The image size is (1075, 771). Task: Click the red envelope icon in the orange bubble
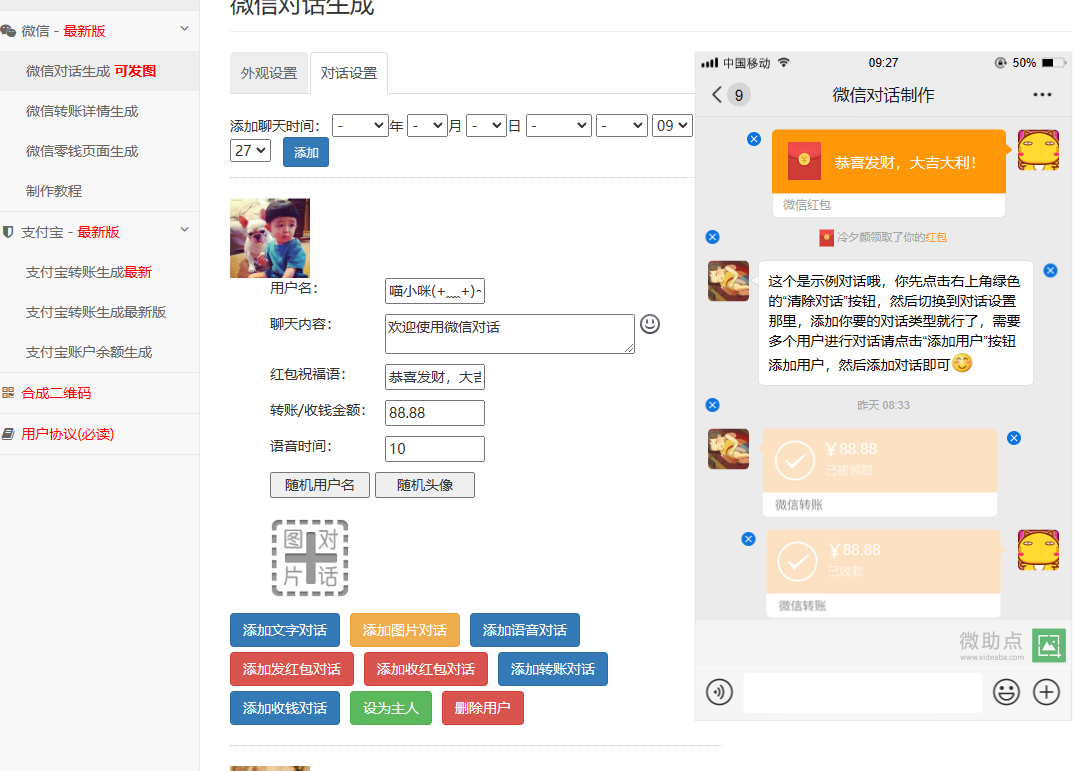804,161
